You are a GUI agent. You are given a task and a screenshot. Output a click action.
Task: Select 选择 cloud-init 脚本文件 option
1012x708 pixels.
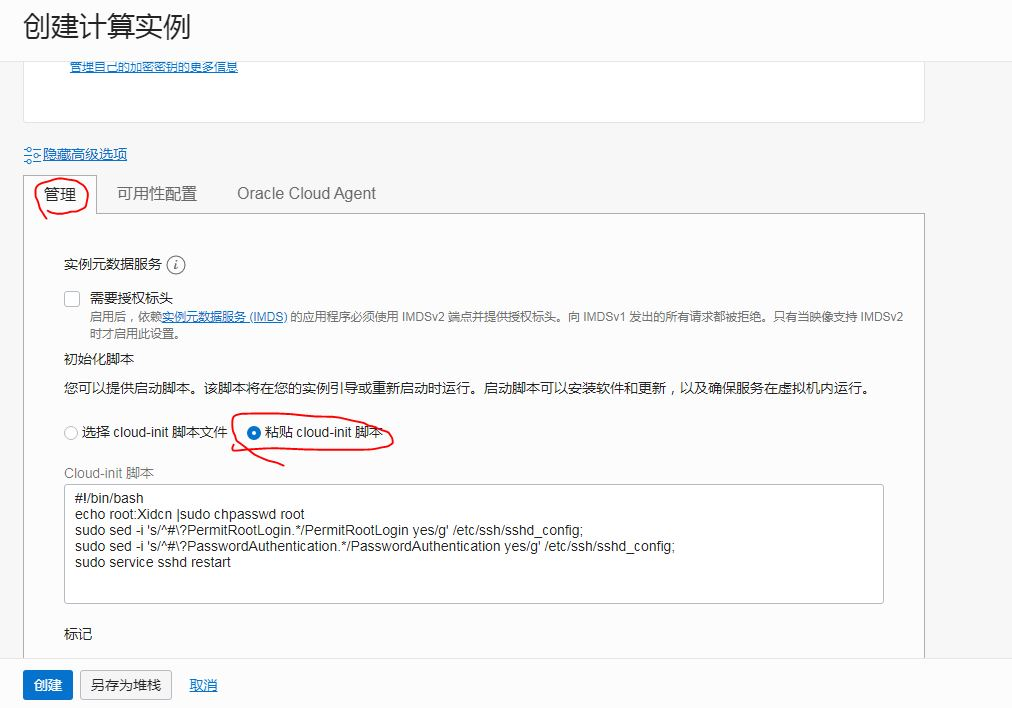(70, 432)
